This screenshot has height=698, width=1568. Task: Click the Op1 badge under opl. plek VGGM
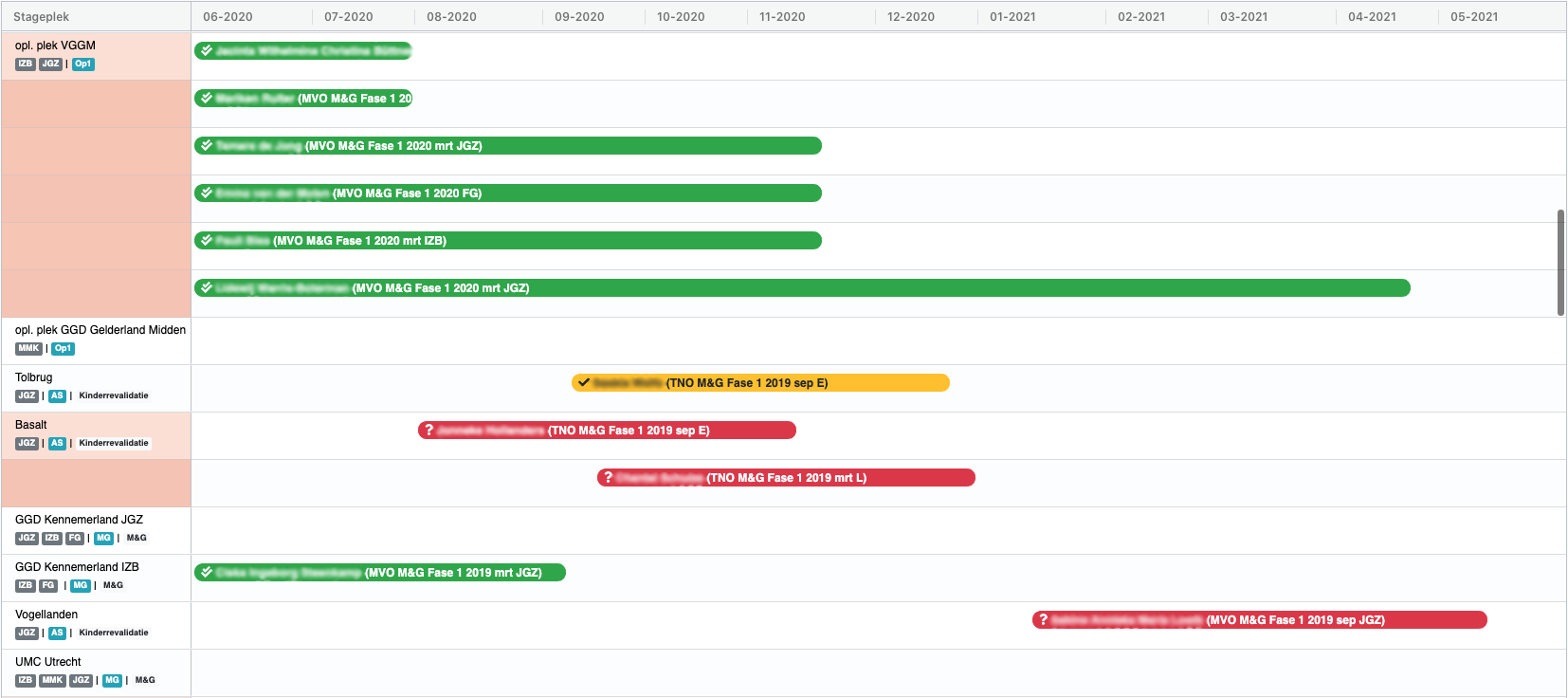tap(83, 64)
